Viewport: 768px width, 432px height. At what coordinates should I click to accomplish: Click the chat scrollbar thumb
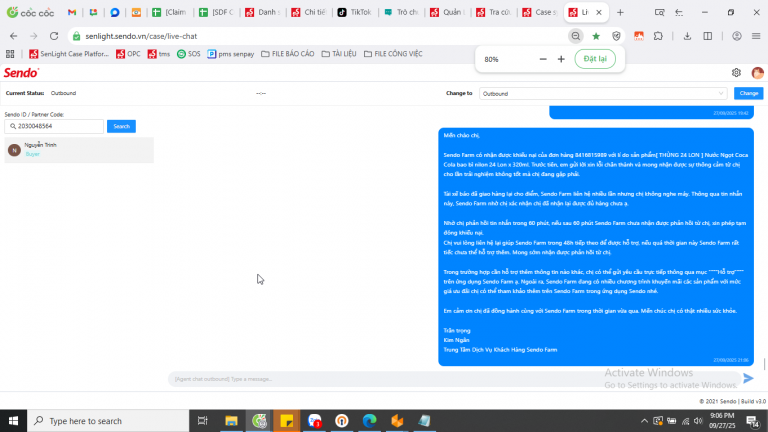[765, 364]
